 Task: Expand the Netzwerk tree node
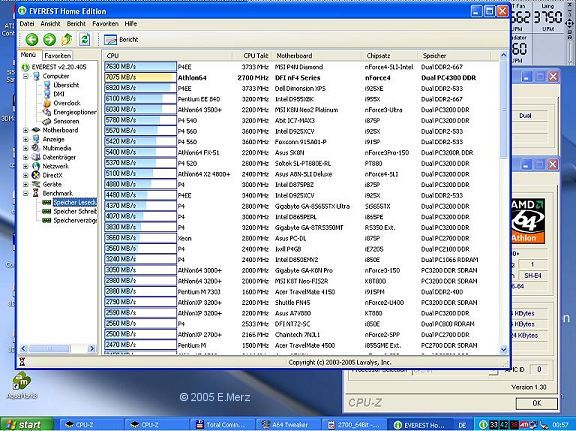[26, 166]
